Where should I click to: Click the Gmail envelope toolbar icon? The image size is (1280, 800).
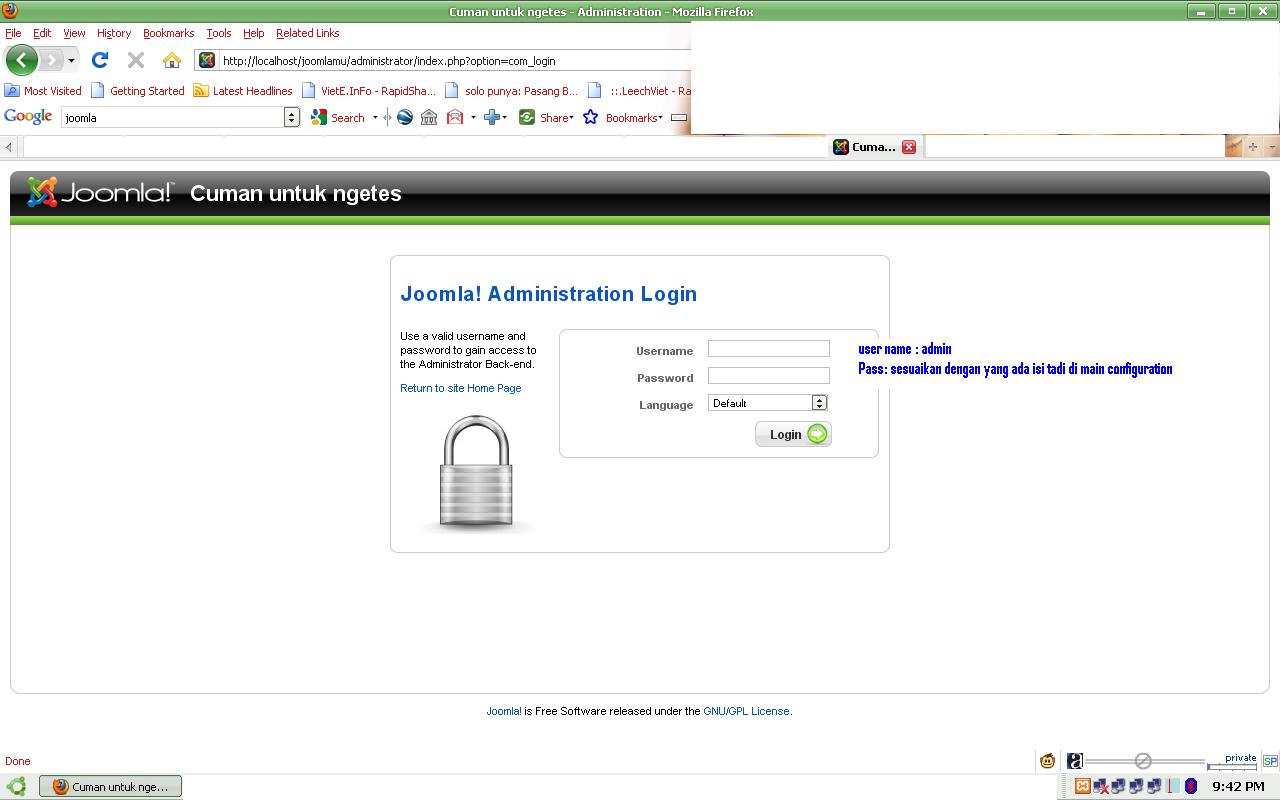tap(455, 117)
